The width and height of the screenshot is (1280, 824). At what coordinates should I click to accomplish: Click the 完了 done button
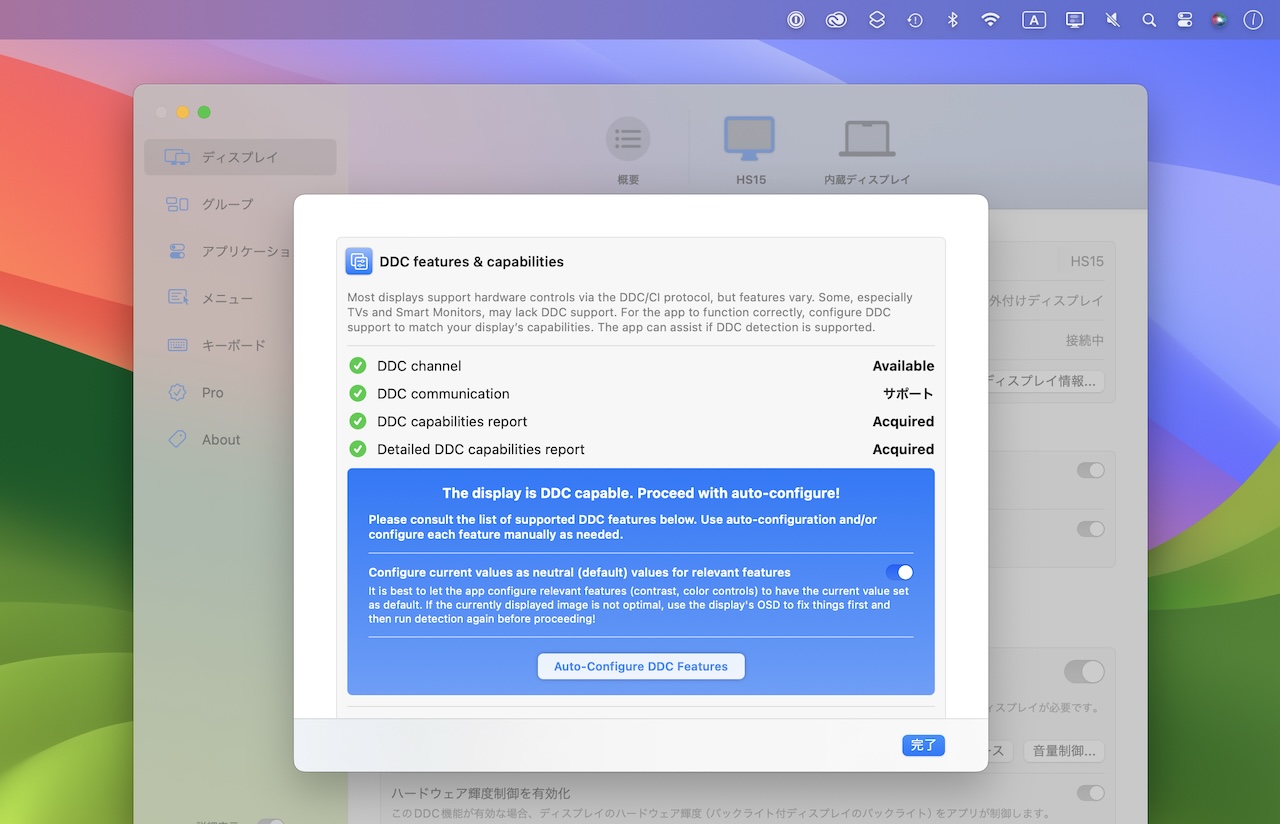[923, 745]
